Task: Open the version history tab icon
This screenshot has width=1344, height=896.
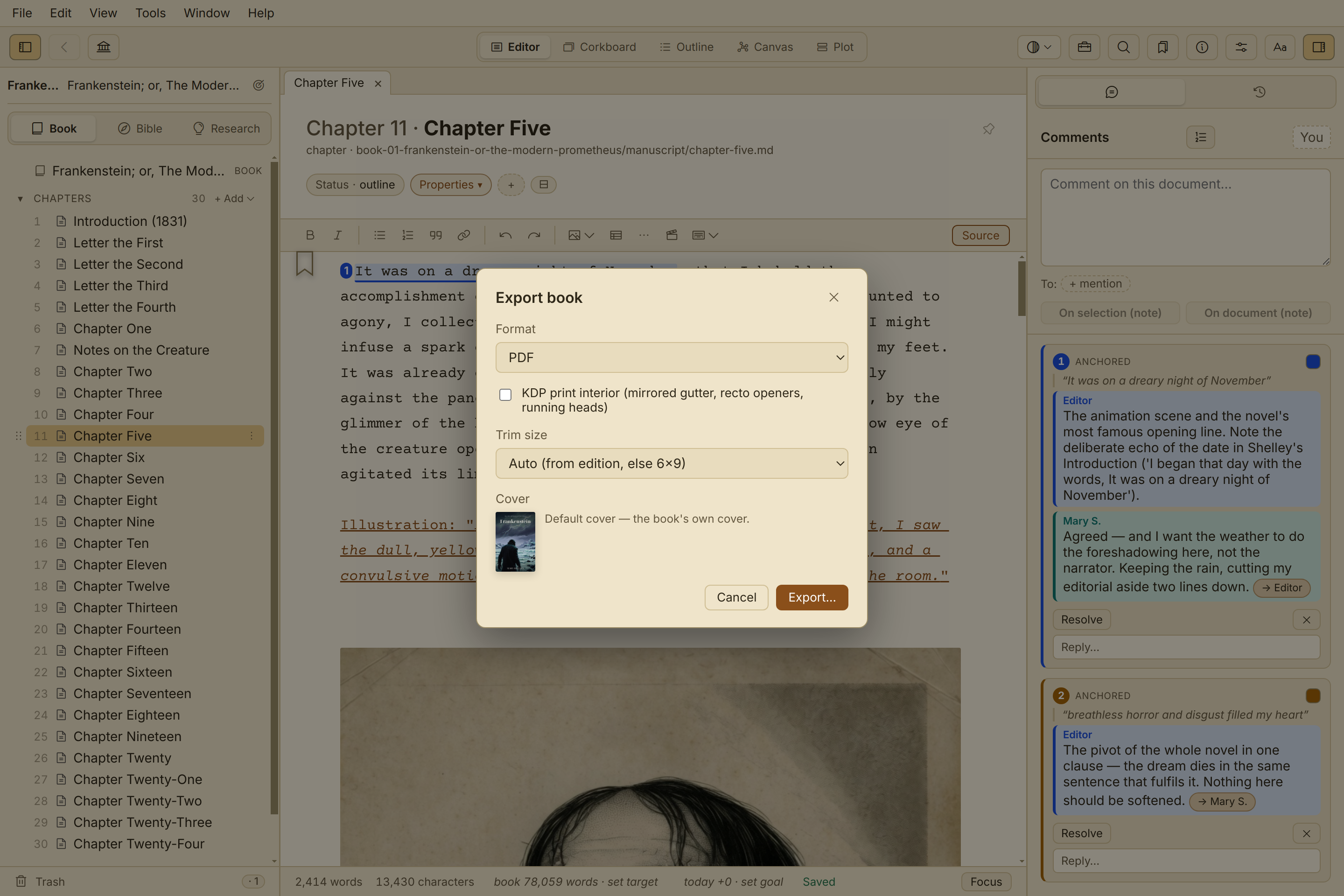Action: click(1260, 92)
